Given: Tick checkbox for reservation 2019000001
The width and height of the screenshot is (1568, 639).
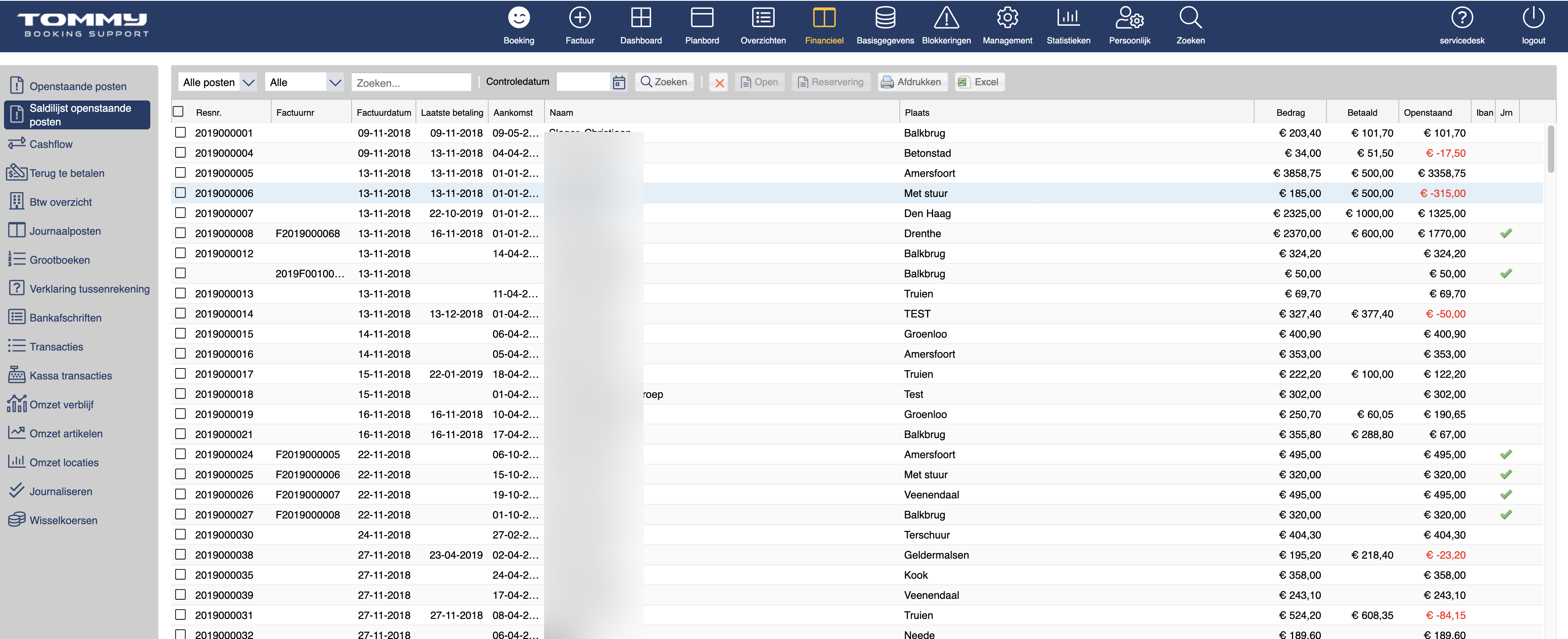Looking at the screenshot, I should pos(180,132).
